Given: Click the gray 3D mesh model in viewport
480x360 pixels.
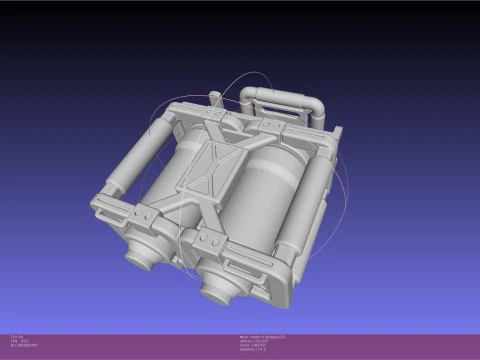Looking at the screenshot, I should pos(216,197).
